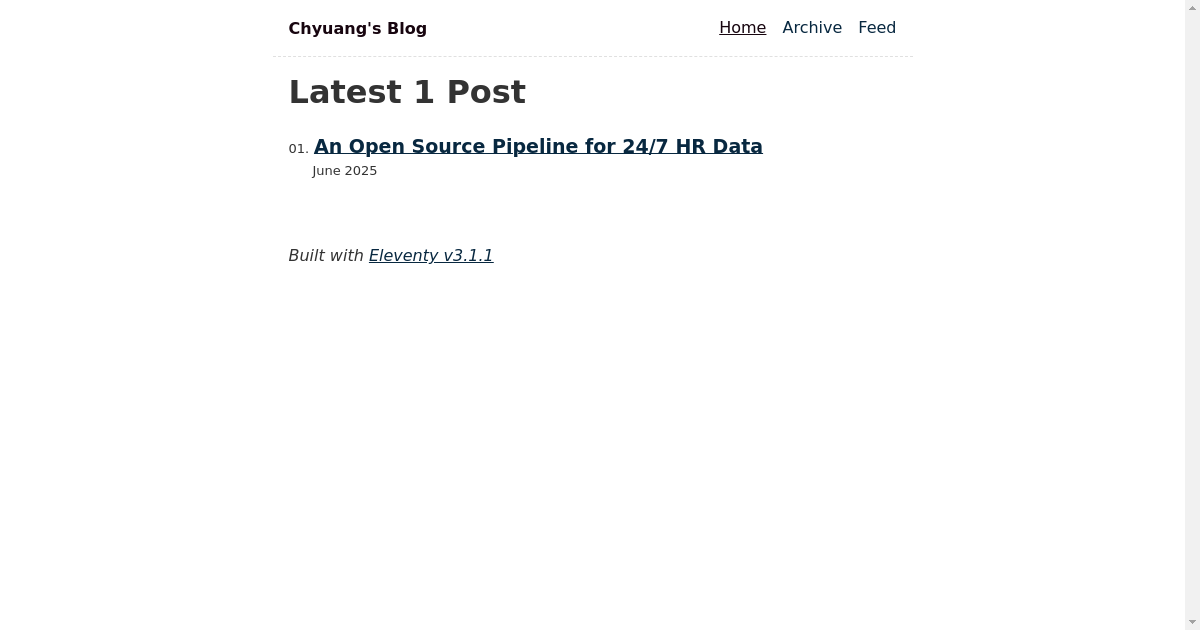Image resolution: width=1200 pixels, height=630 pixels.
Task: Click the Built with footer text
Action: [x=326, y=256]
